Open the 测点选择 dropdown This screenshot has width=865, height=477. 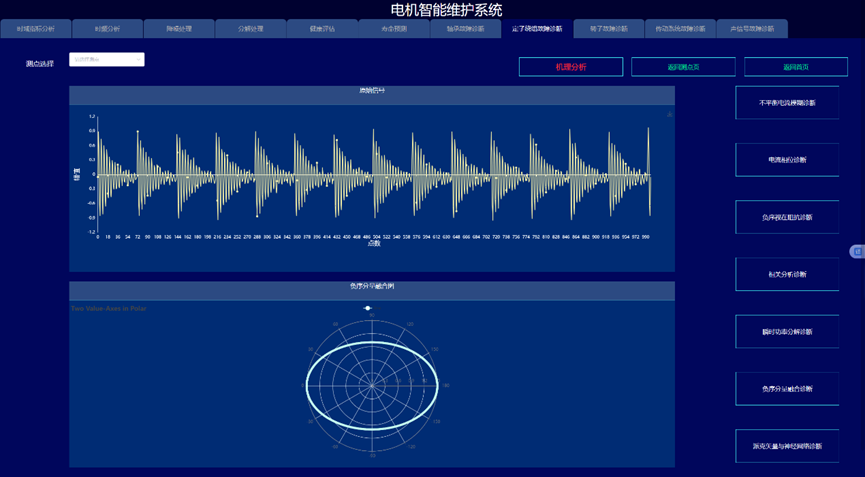coord(107,60)
